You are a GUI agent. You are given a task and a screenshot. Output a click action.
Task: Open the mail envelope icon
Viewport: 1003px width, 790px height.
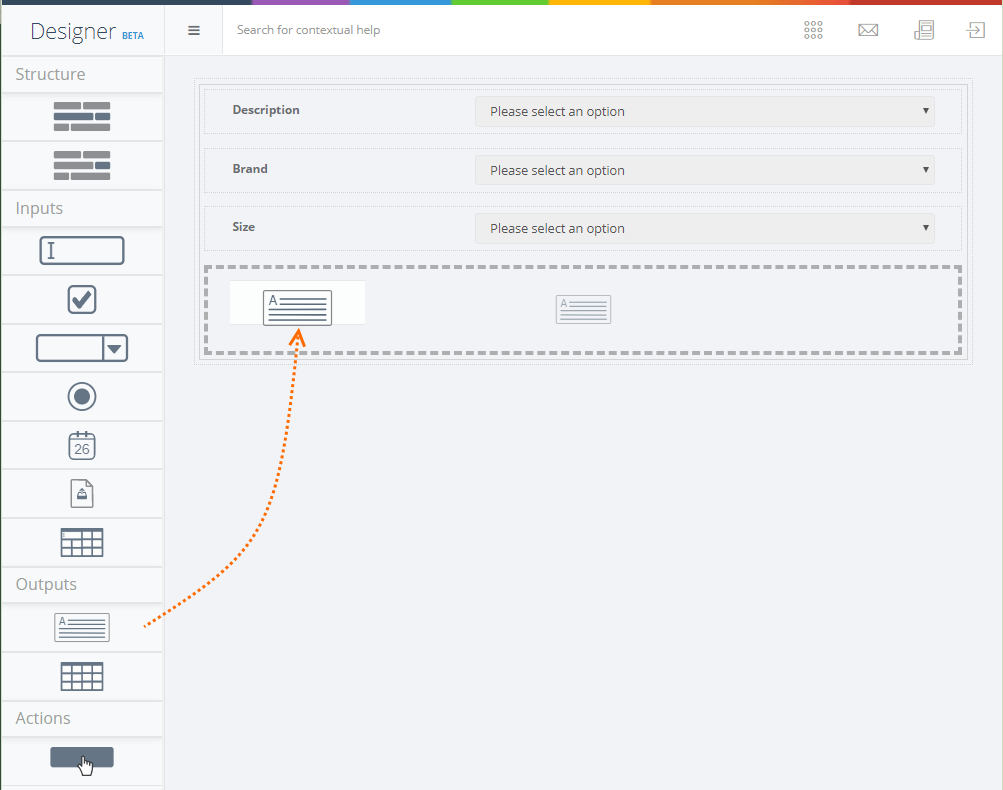(868, 30)
